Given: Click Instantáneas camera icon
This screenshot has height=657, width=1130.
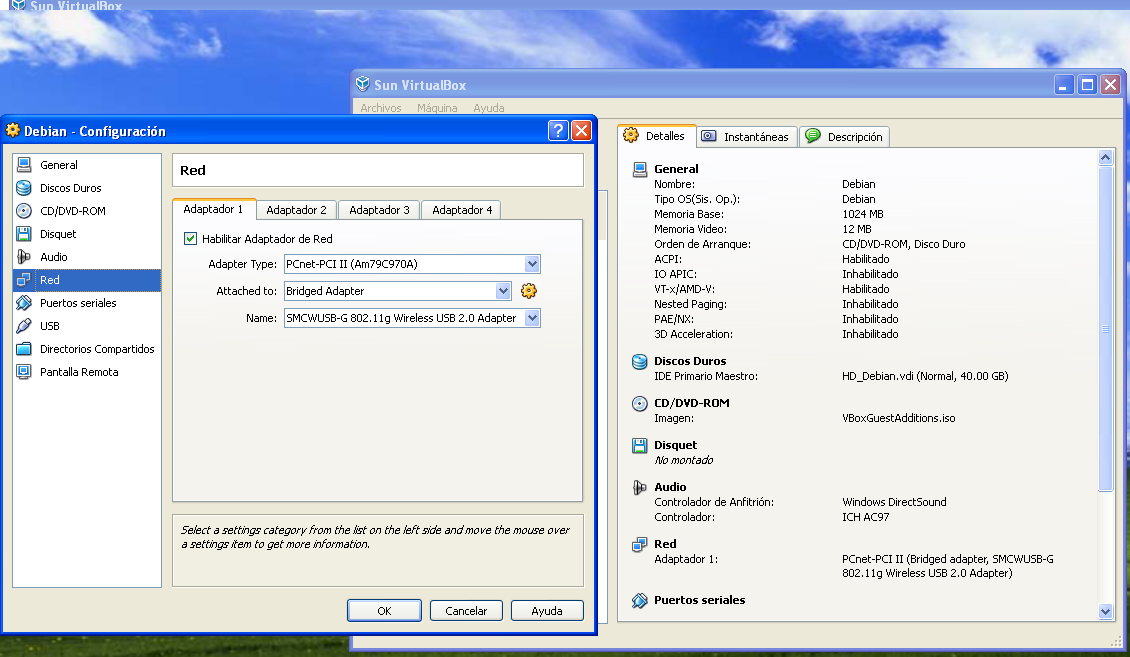Looking at the screenshot, I should click(x=709, y=136).
